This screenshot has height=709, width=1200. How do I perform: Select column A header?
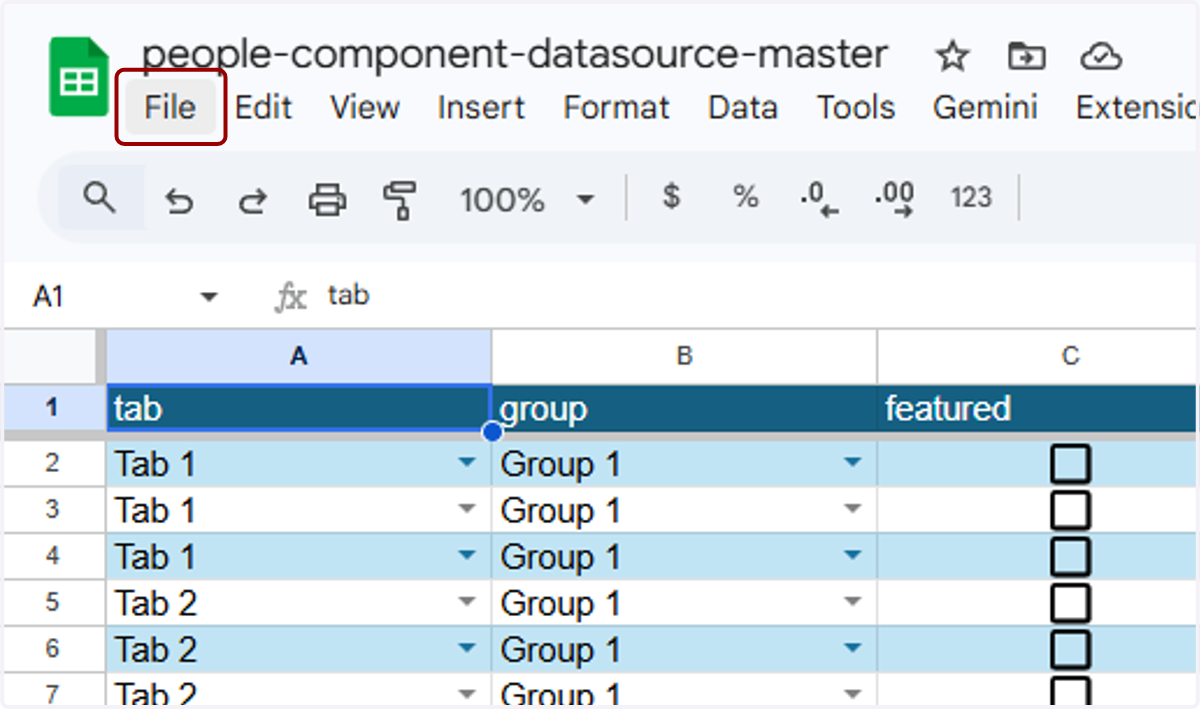point(299,356)
